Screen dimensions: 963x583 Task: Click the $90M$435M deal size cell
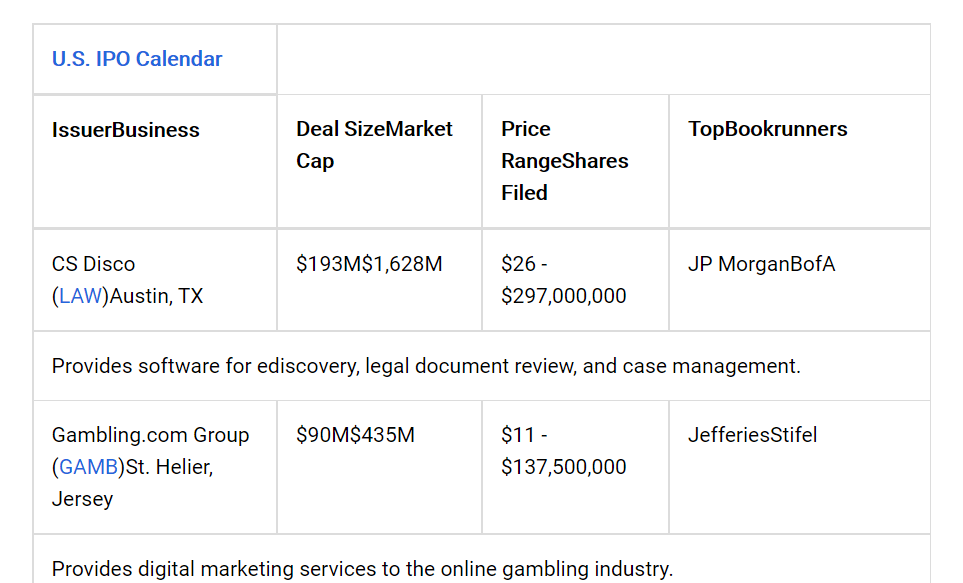tap(380, 468)
